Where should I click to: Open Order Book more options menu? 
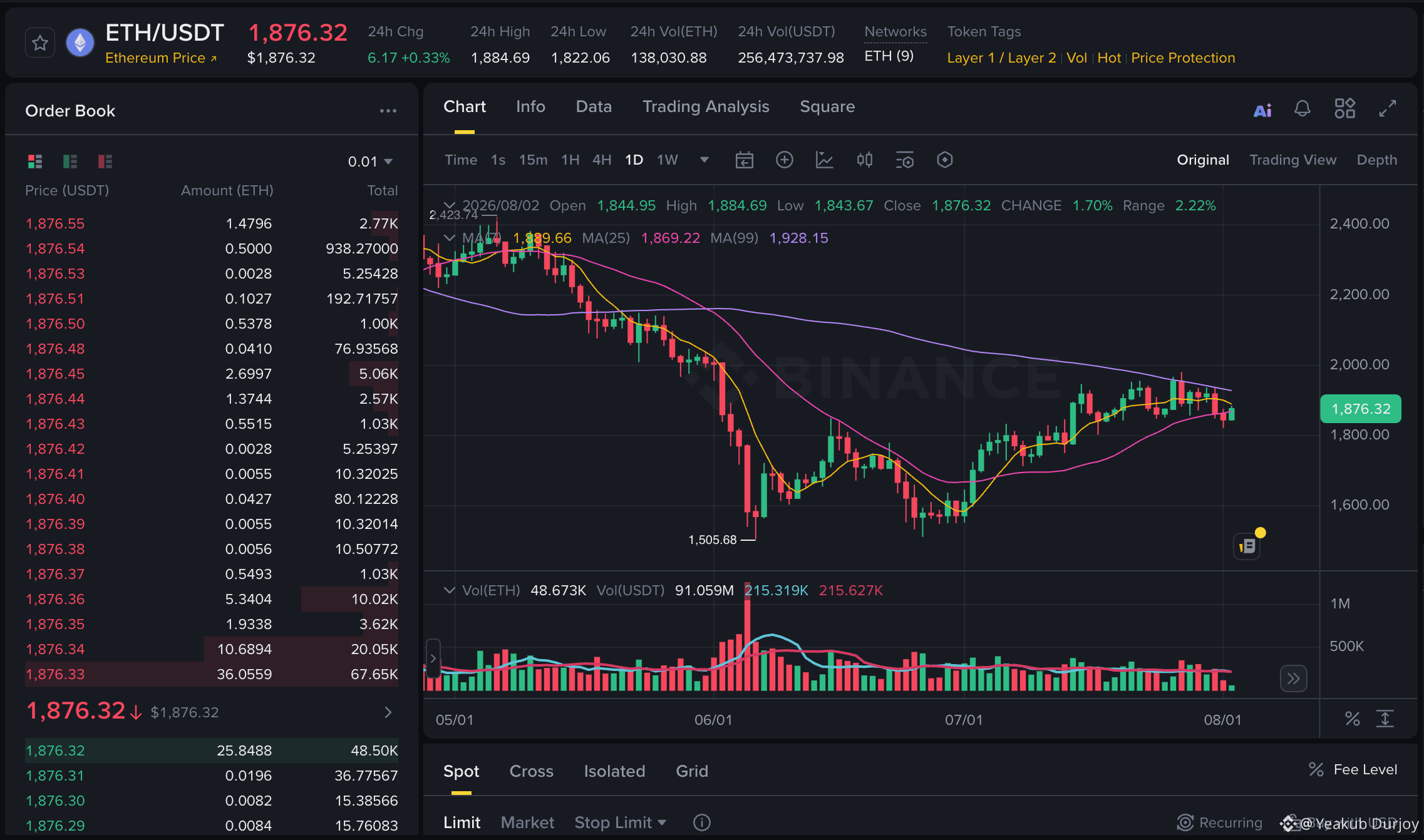click(x=388, y=111)
